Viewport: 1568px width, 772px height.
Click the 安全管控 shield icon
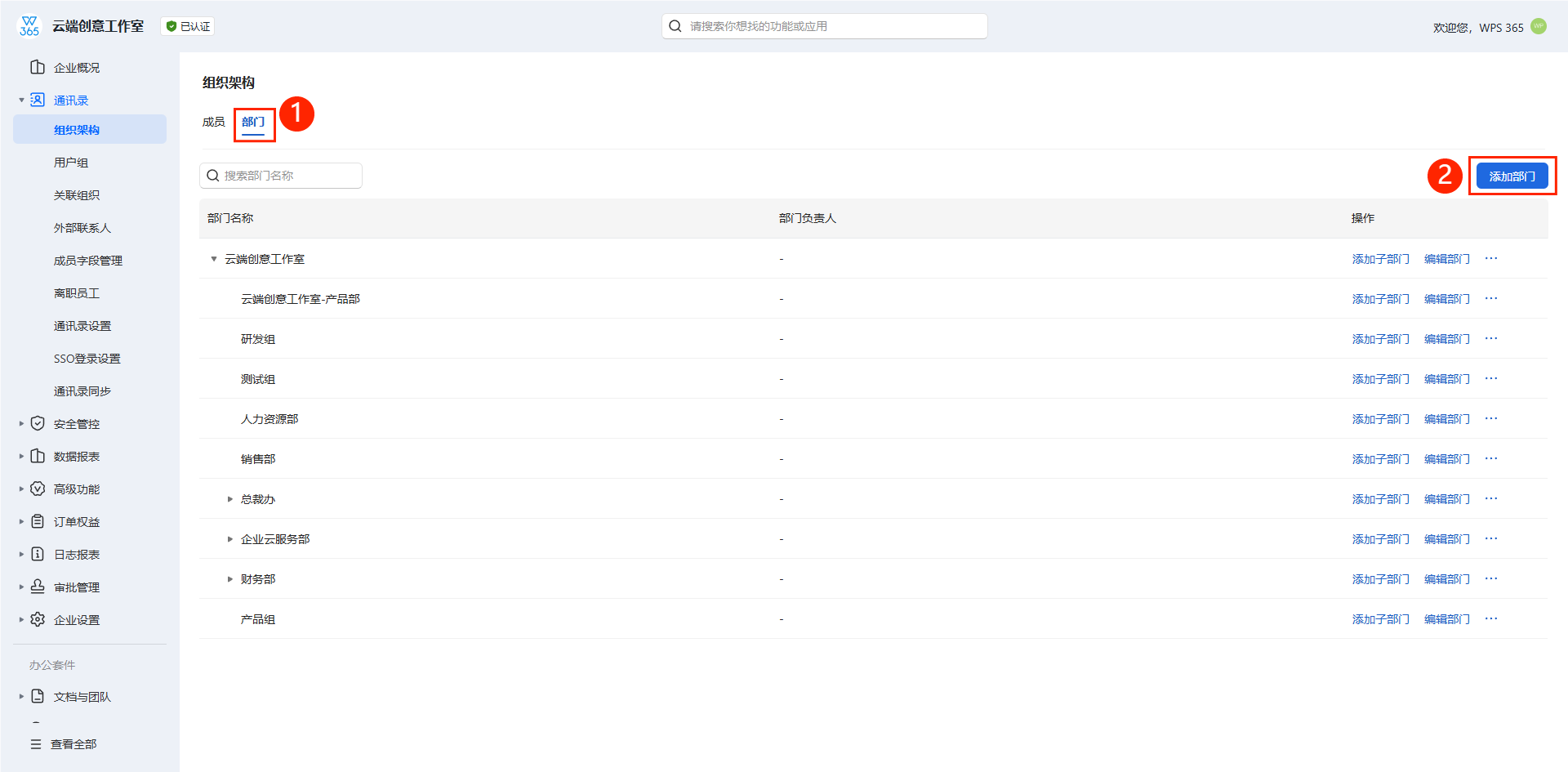point(38,423)
